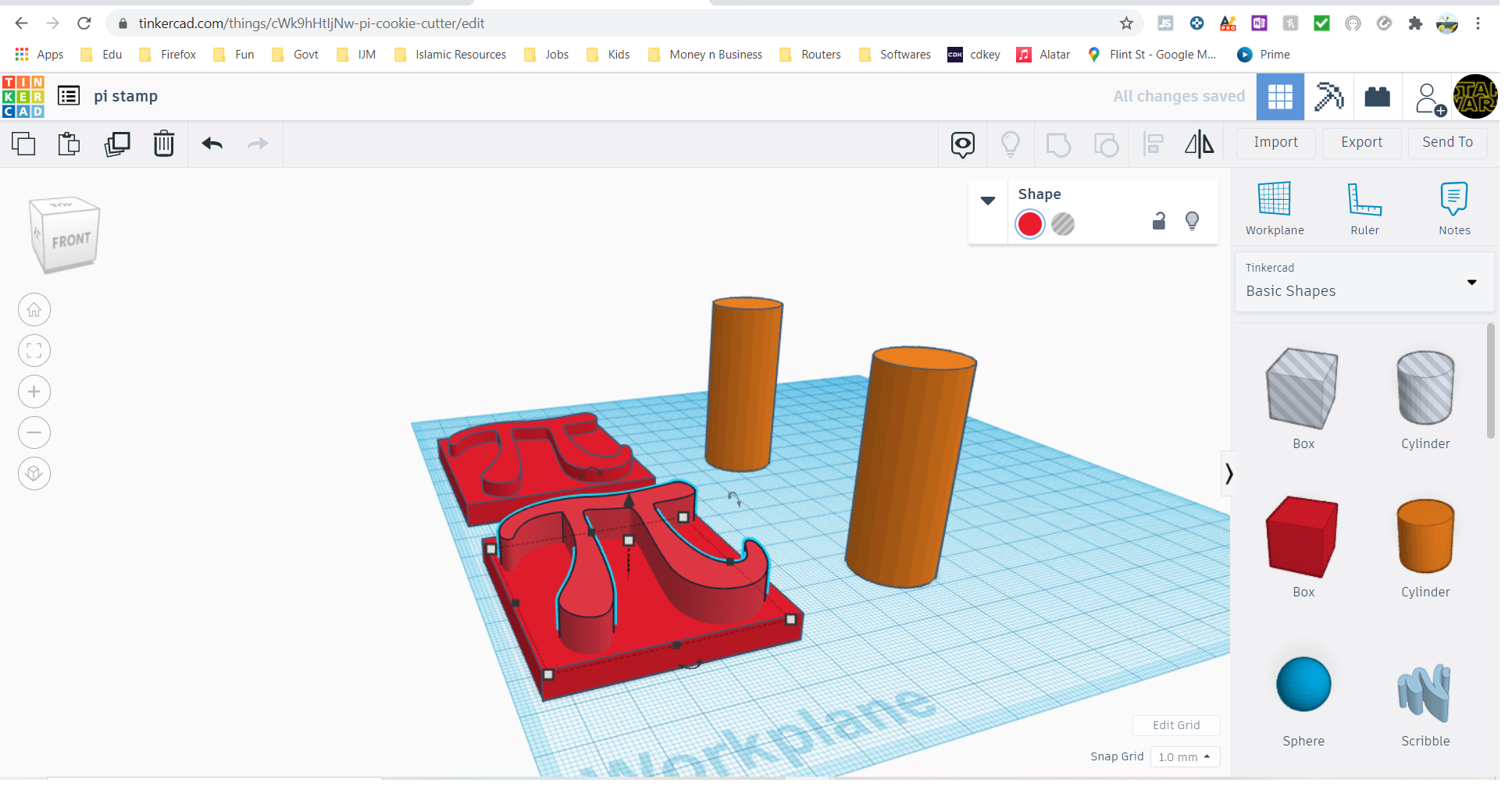Click the Fit all in view icon
The image size is (1512, 790).
click(x=34, y=351)
